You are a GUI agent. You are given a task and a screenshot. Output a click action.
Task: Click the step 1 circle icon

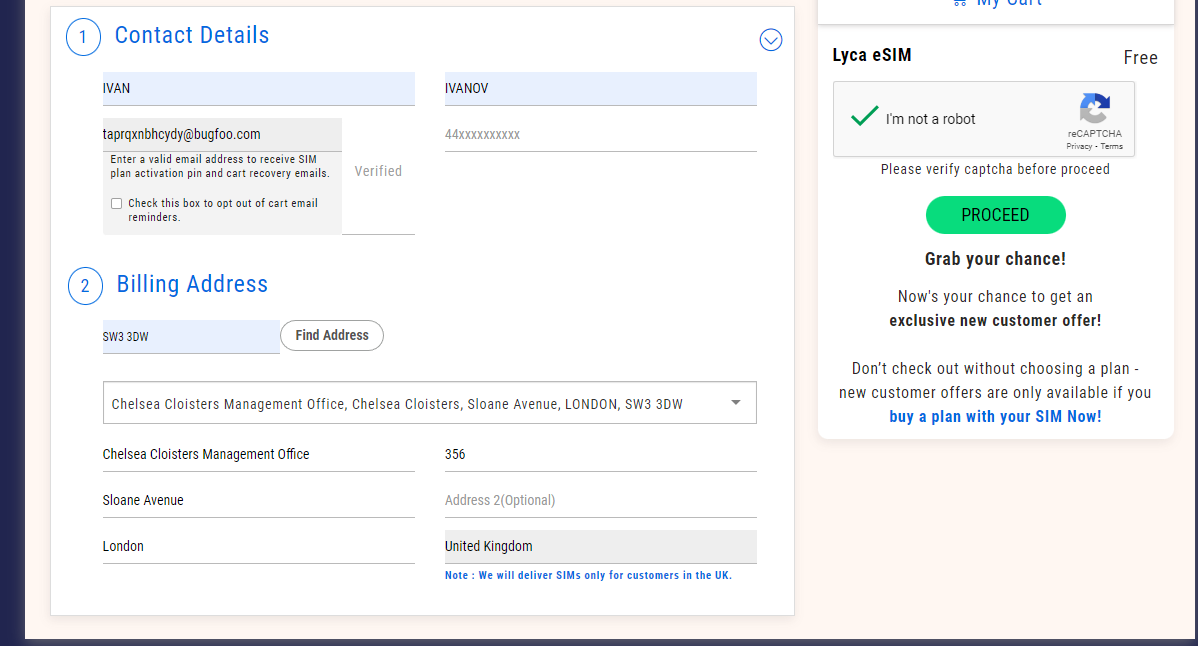(x=83, y=38)
